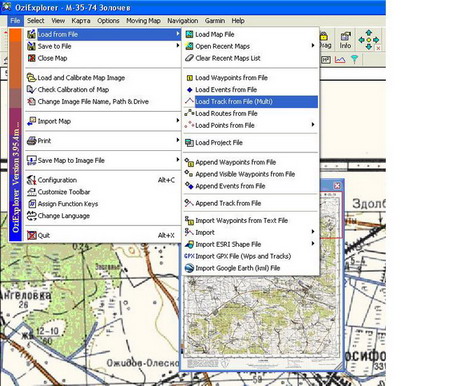Image resolution: width=476 pixels, height=386 pixels.
Task: Click Load Project File icon
Action: (189, 143)
